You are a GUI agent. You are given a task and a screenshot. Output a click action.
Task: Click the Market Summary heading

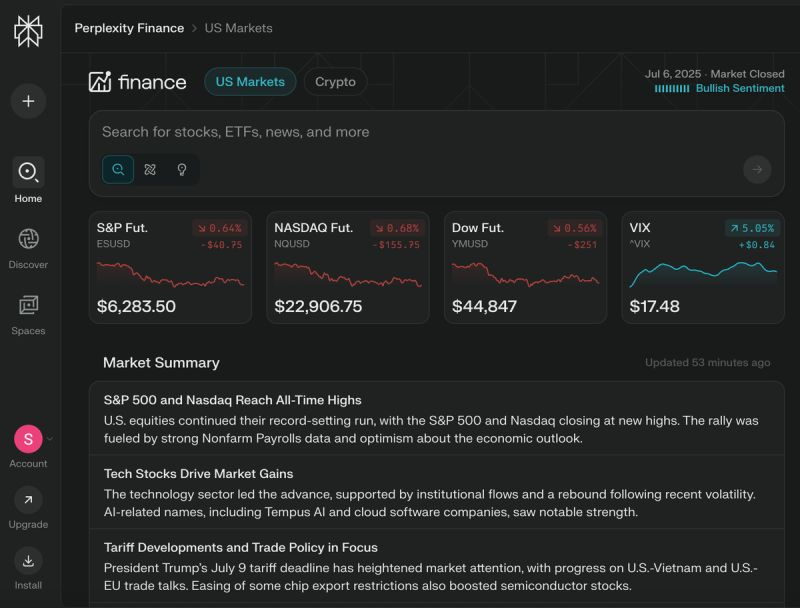click(x=161, y=363)
